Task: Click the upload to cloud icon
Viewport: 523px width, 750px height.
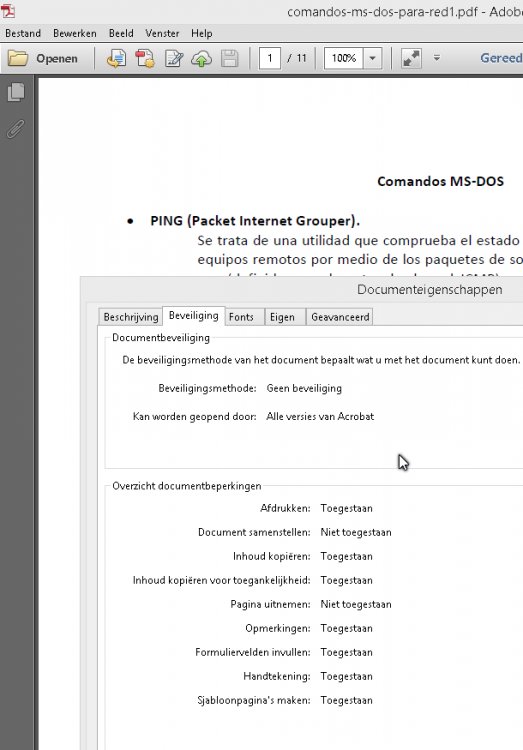Action: pos(201,58)
